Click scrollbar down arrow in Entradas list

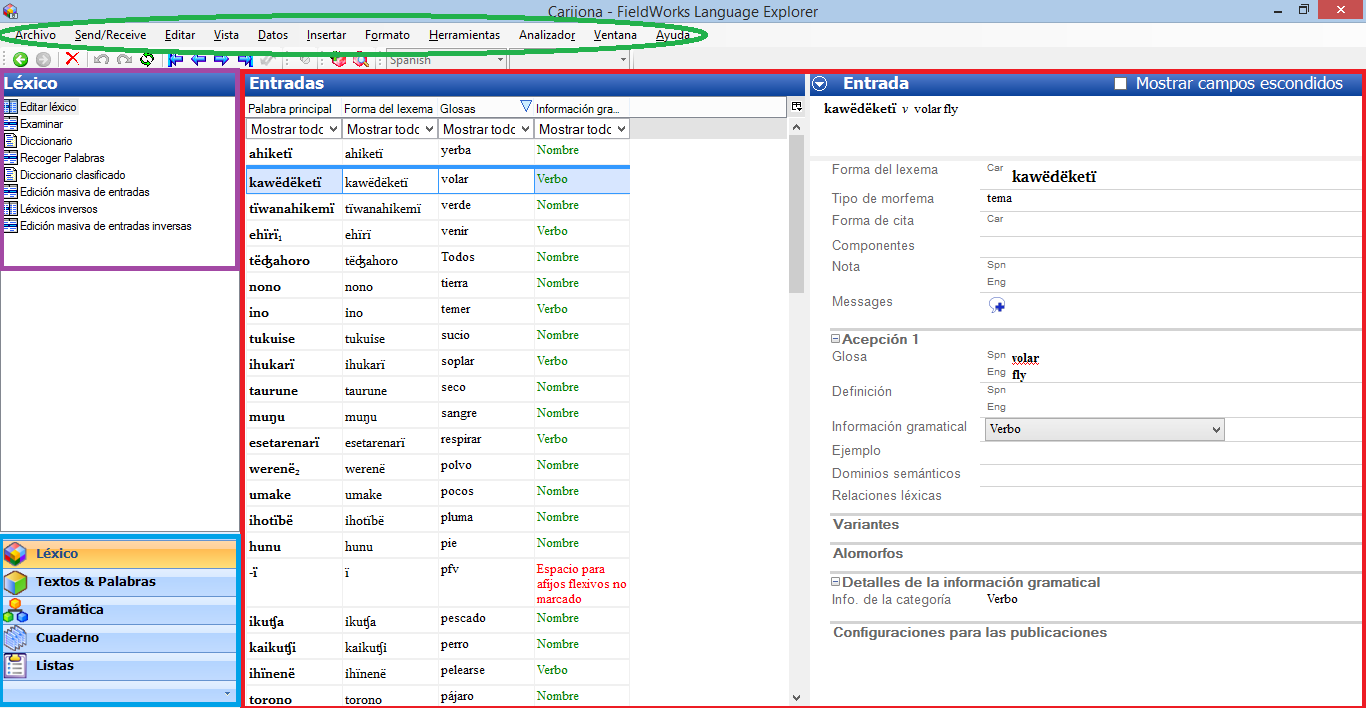point(796,698)
